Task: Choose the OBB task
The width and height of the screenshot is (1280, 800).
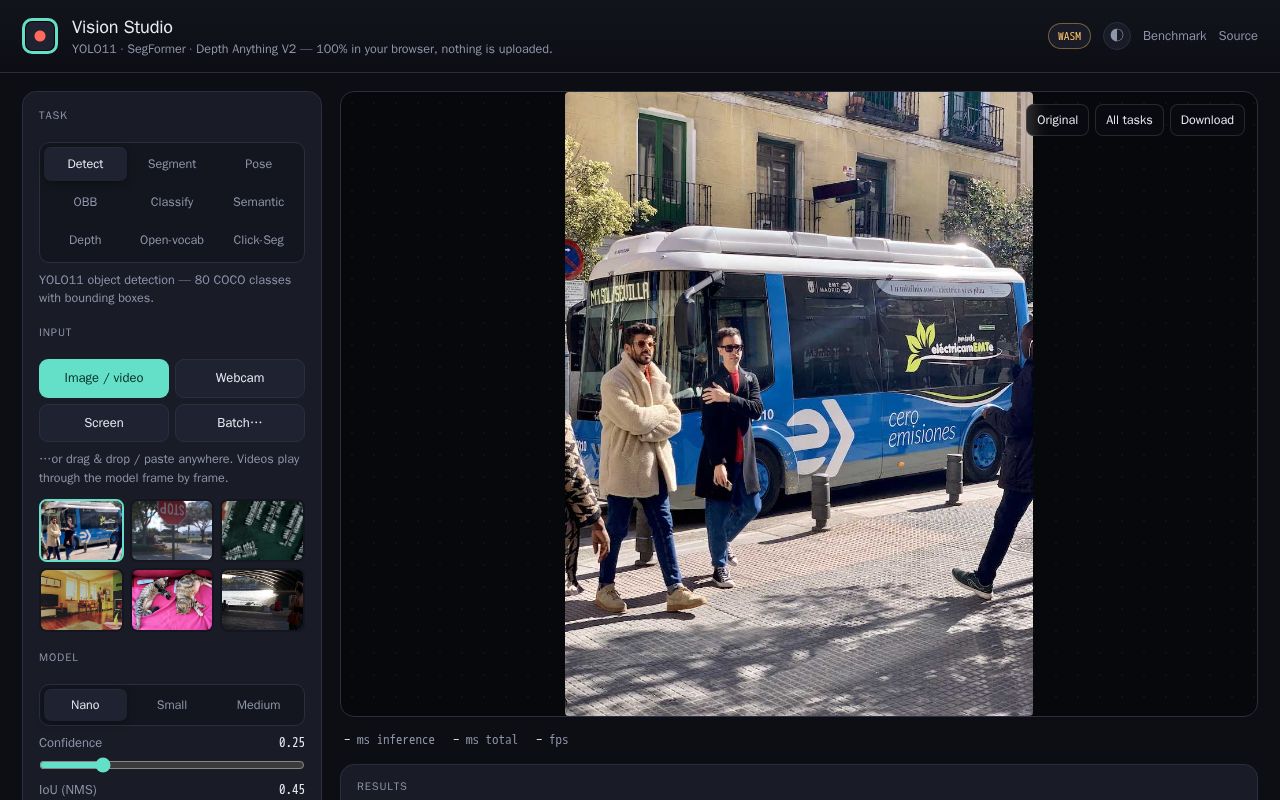Action: (85, 202)
